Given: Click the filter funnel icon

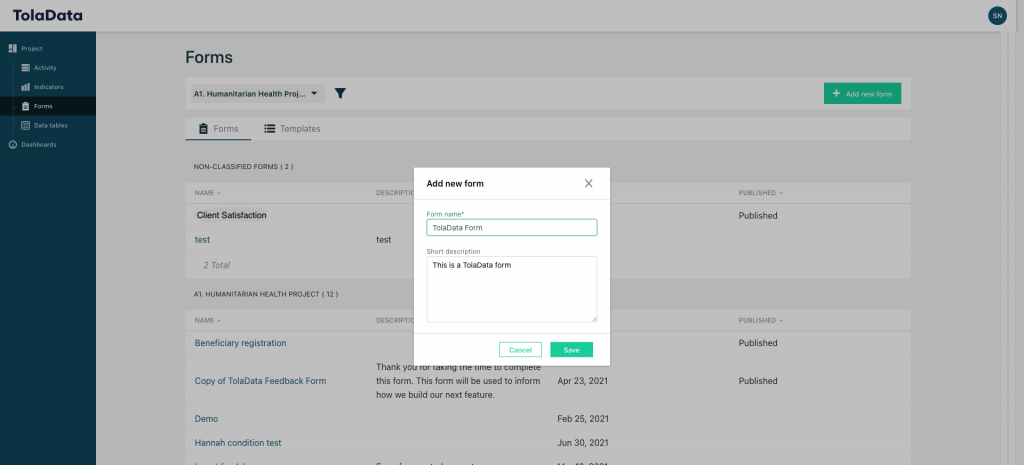Looking at the screenshot, I should (x=340, y=93).
